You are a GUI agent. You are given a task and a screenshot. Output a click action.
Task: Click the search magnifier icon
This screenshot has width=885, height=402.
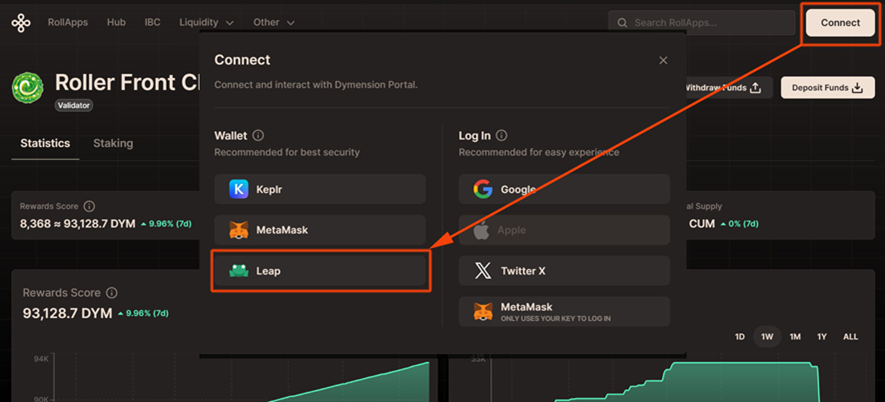click(623, 23)
